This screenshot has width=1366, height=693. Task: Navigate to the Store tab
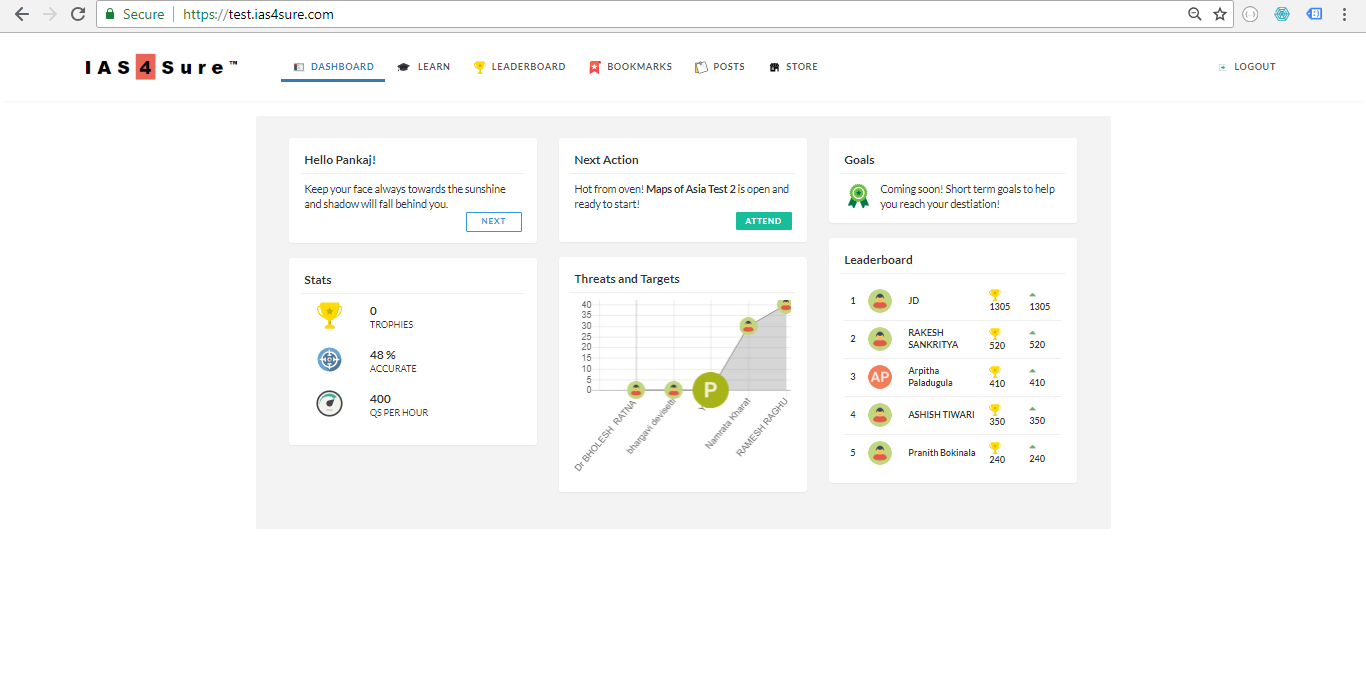click(x=794, y=67)
